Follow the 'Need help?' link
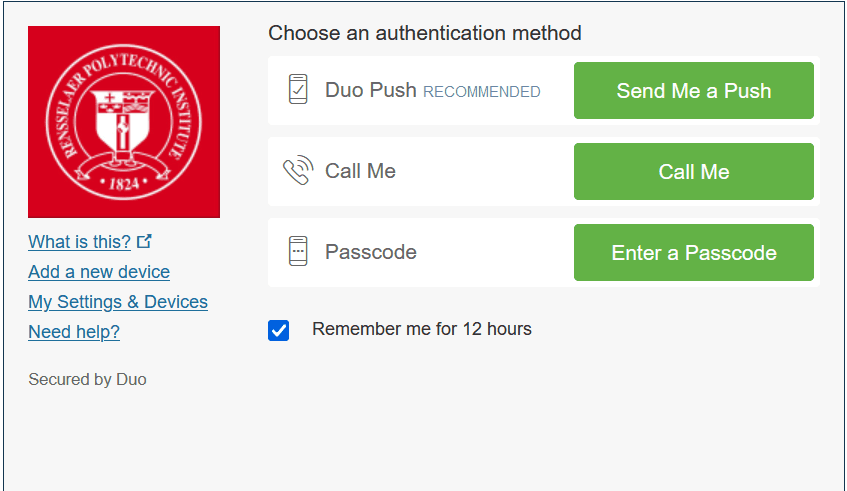Viewport: 847px width, 491px height. tap(74, 332)
